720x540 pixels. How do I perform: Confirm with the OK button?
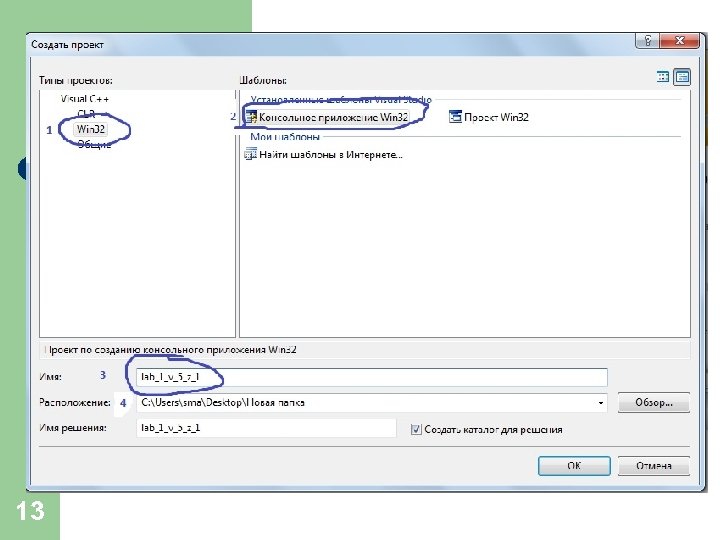[x=574, y=466]
